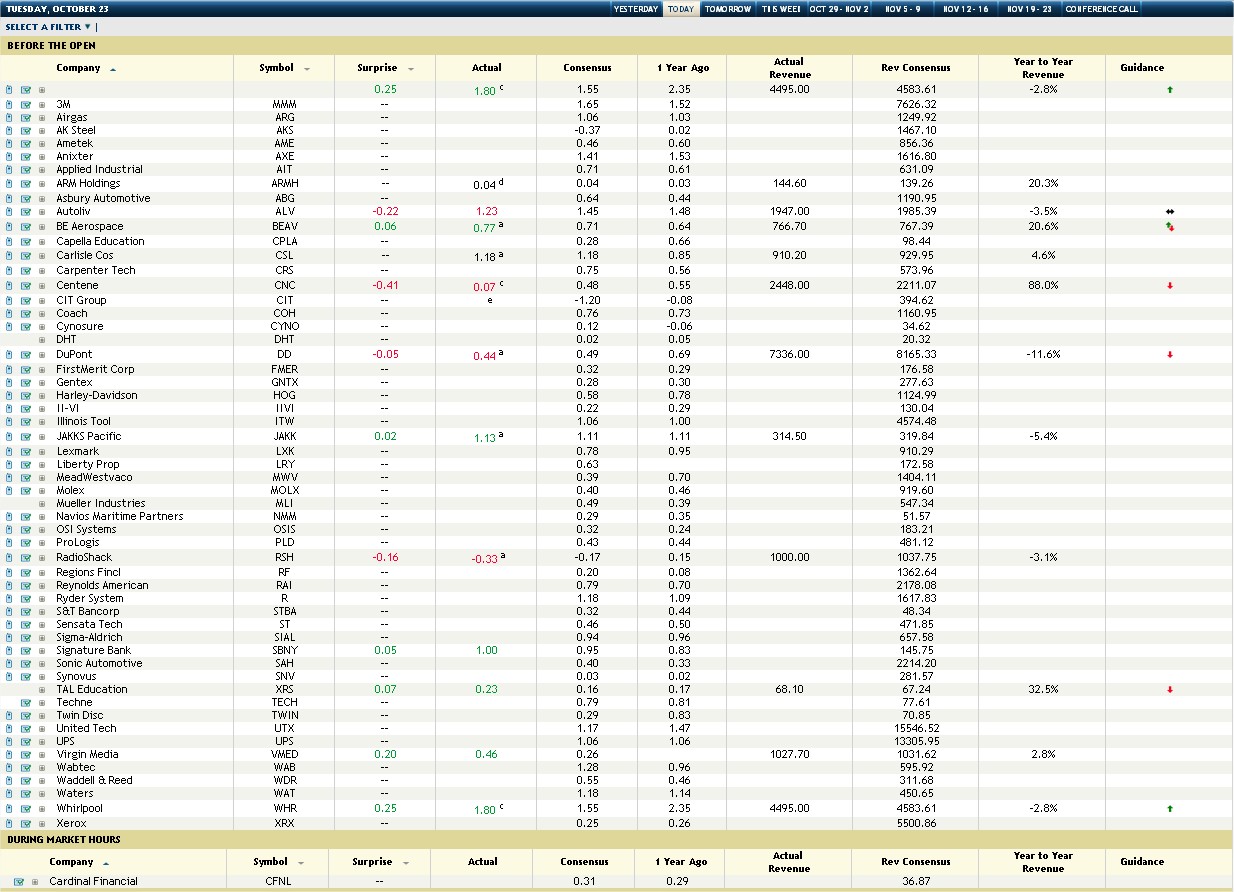The width and height of the screenshot is (1234, 892).
Task: Click the envelope alert icon for Harley-Davidson
Action: coord(26,395)
